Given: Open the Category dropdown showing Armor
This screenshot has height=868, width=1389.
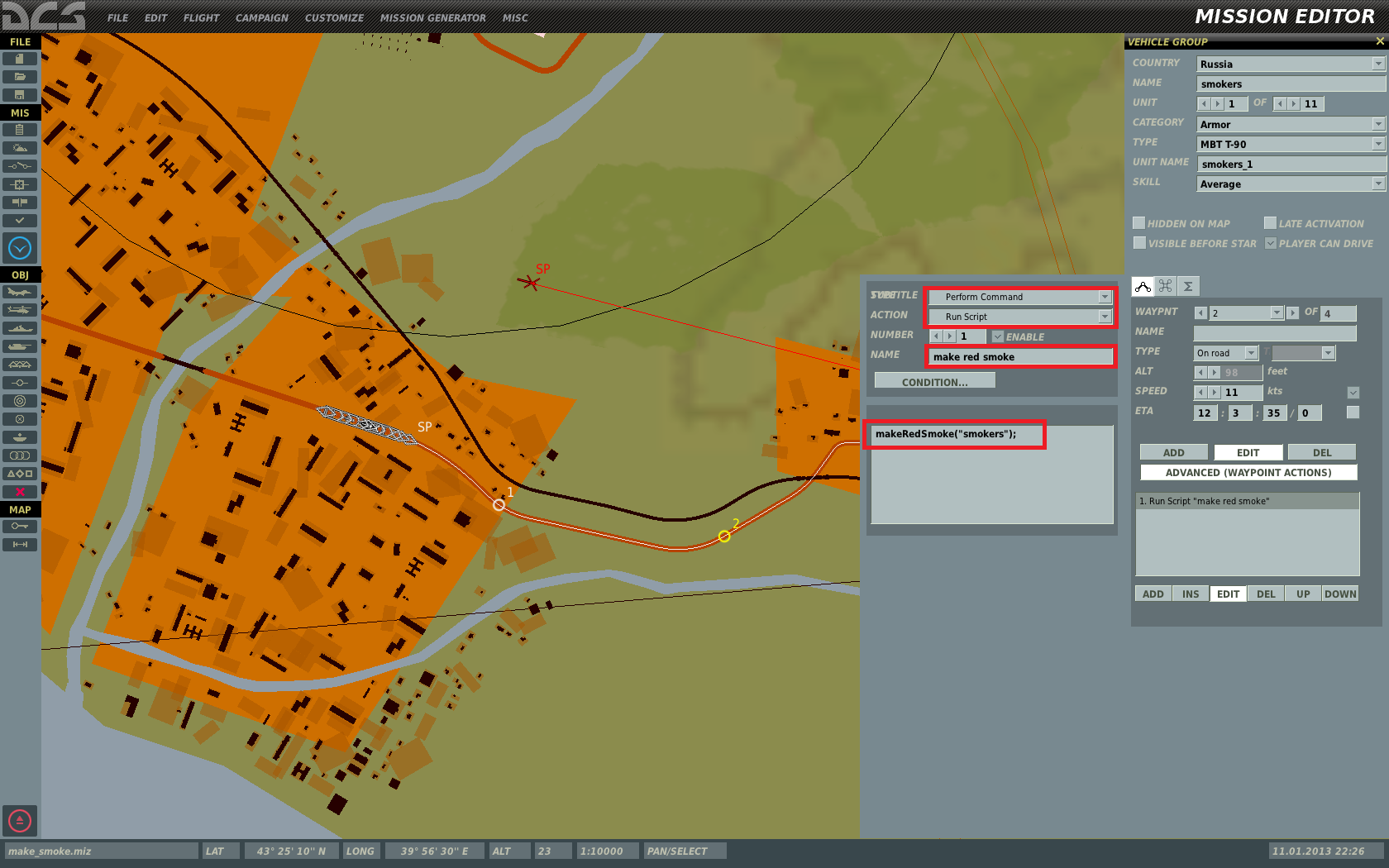Looking at the screenshot, I should tap(1291, 124).
